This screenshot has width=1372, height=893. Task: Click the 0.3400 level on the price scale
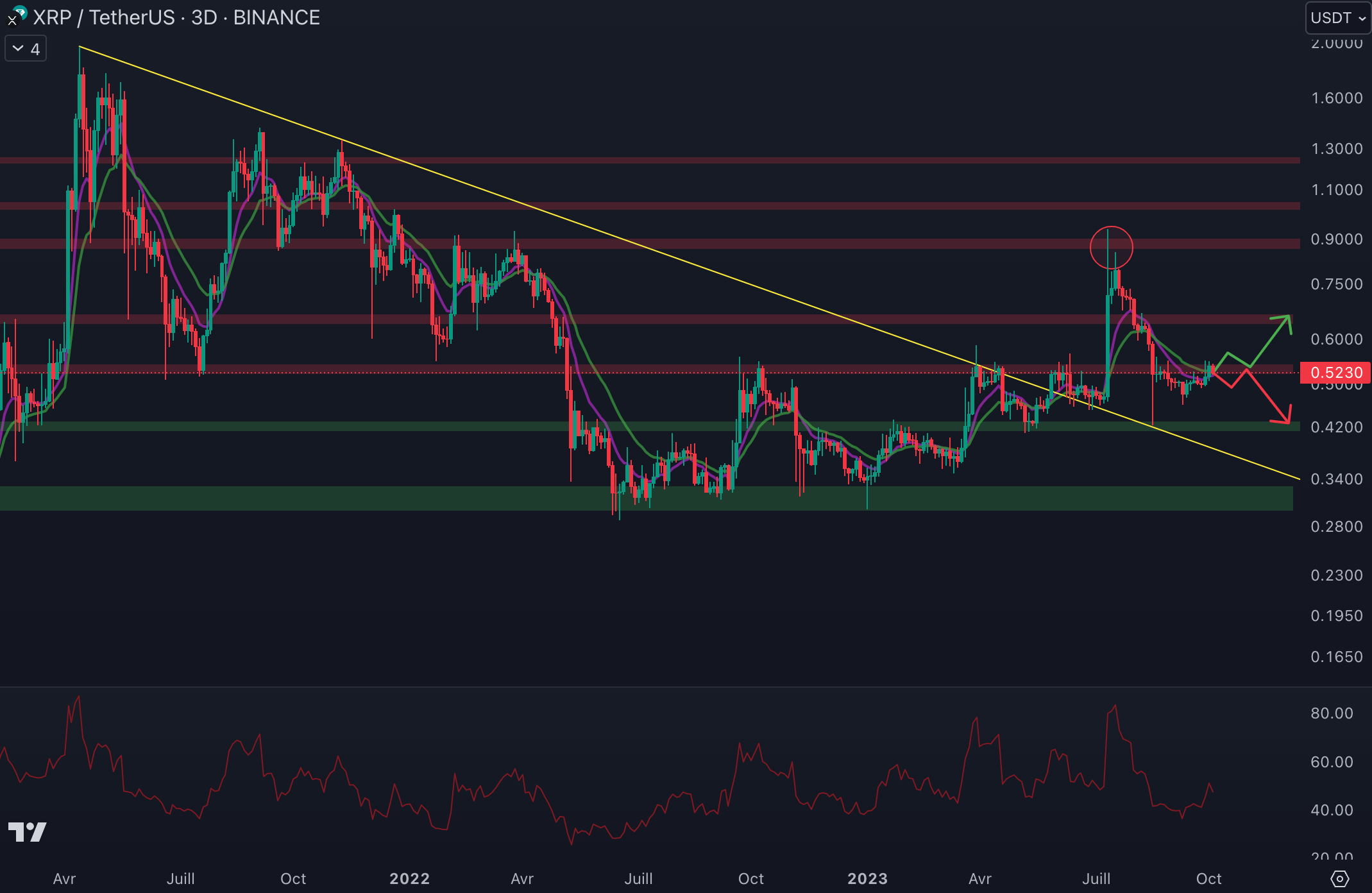pyautogui.click(x=1336, y=479)
